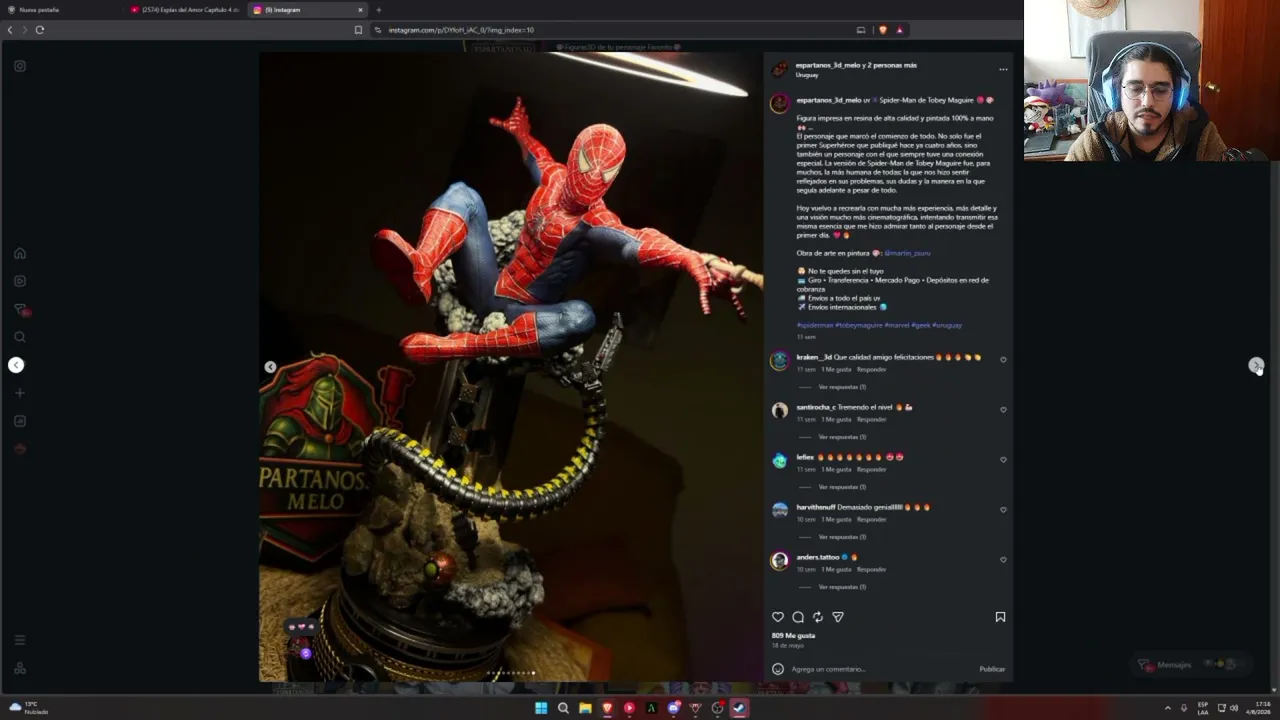Bookmark this page in the address bar
Screen dimensions: 1280x720
pos(358,30)
